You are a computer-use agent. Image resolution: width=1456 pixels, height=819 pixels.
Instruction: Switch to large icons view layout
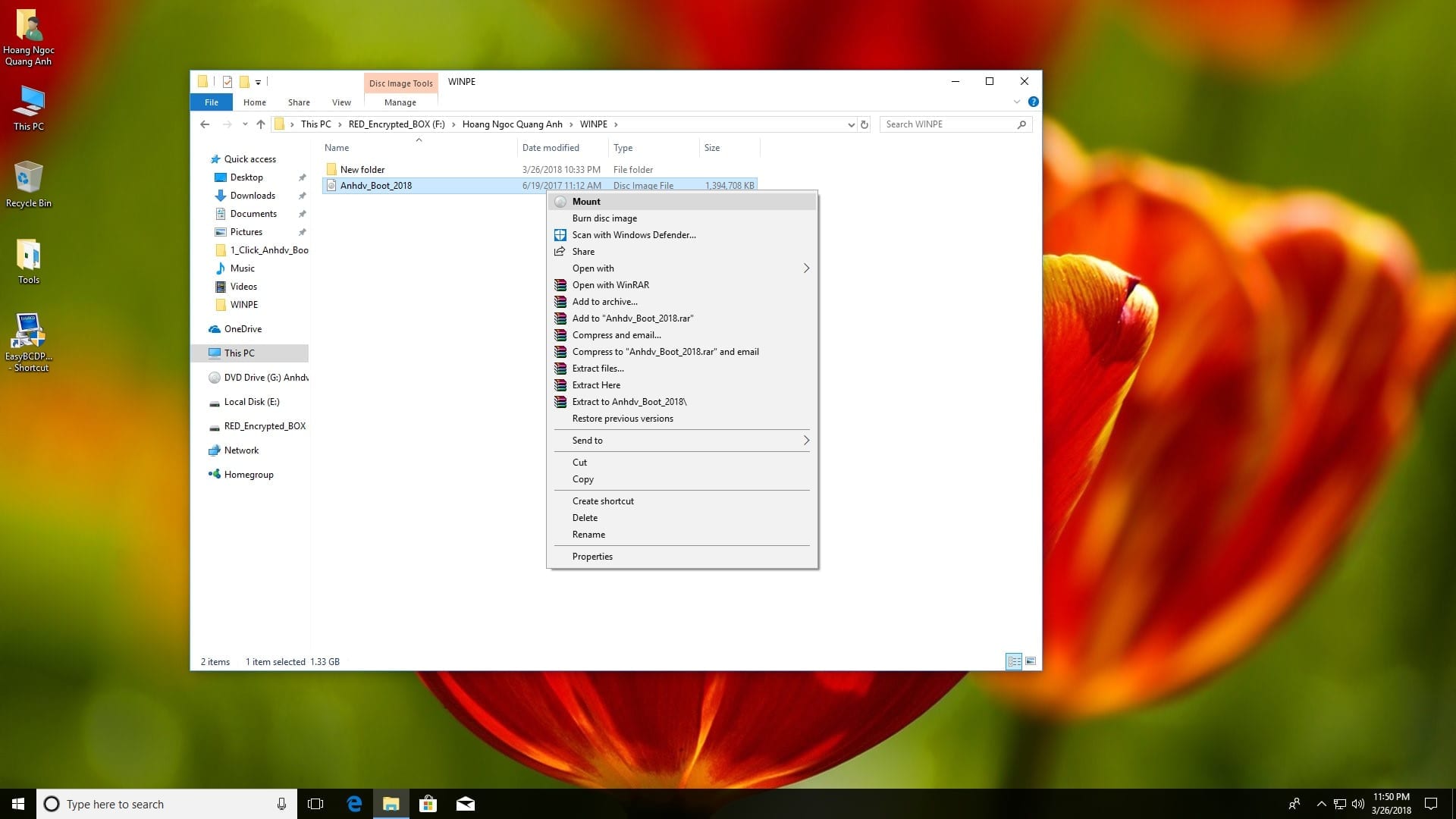[x=1031, y=661]
